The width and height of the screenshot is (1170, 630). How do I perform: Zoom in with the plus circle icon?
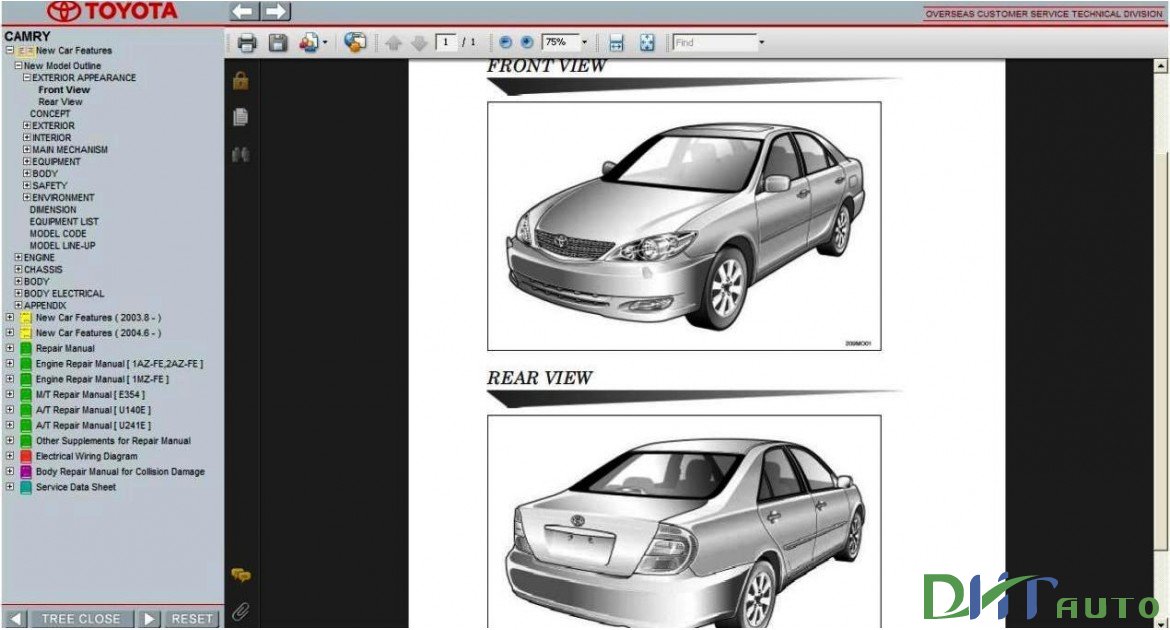tap(527, 43)
